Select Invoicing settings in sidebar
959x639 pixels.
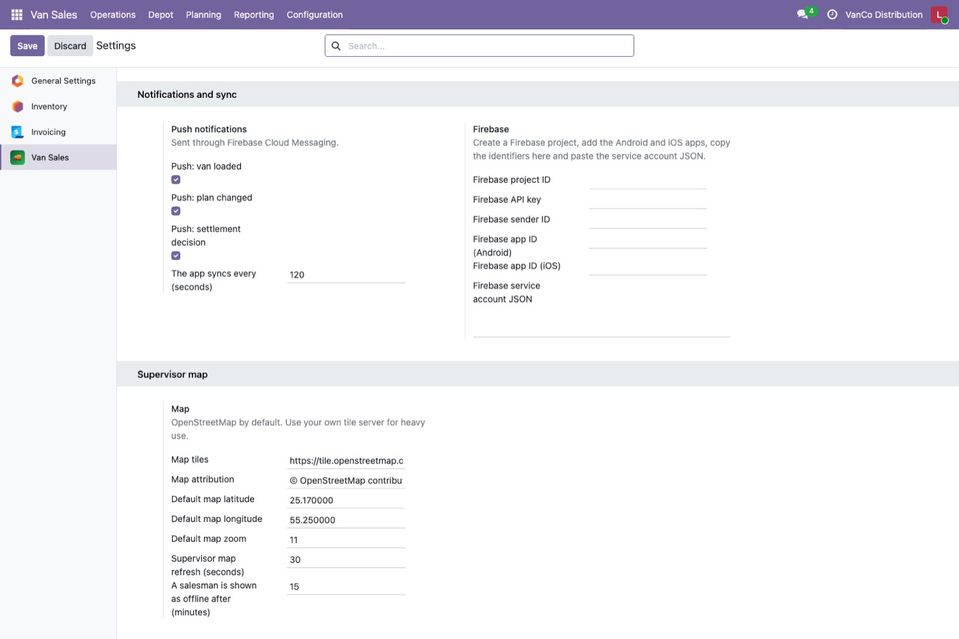[58, 132]
